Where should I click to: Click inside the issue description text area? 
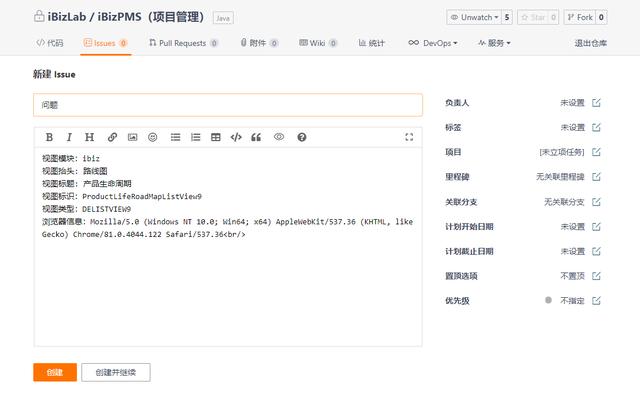point(228,247)
